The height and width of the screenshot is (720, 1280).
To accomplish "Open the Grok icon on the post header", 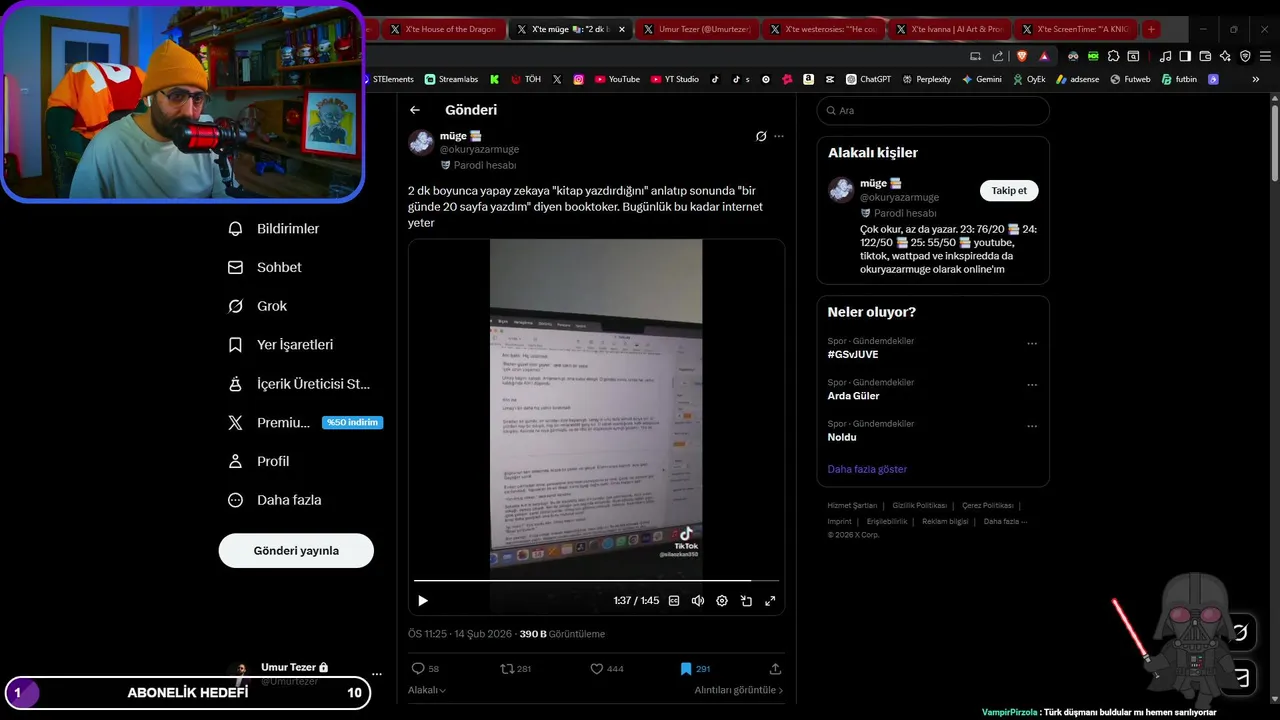I will click(x=761, y=136).
